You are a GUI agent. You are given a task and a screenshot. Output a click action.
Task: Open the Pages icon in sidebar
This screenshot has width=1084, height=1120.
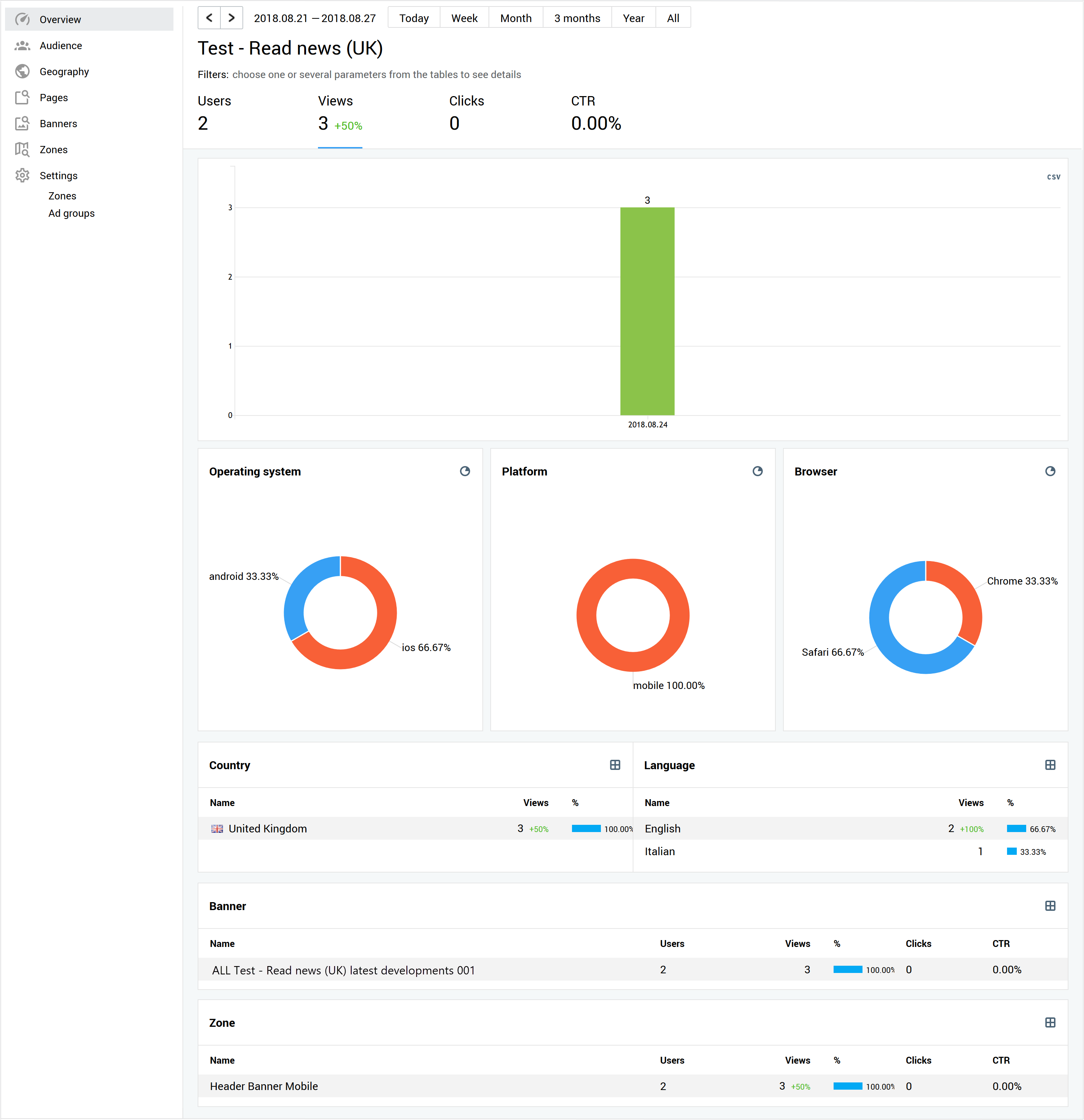pos(22,98)
